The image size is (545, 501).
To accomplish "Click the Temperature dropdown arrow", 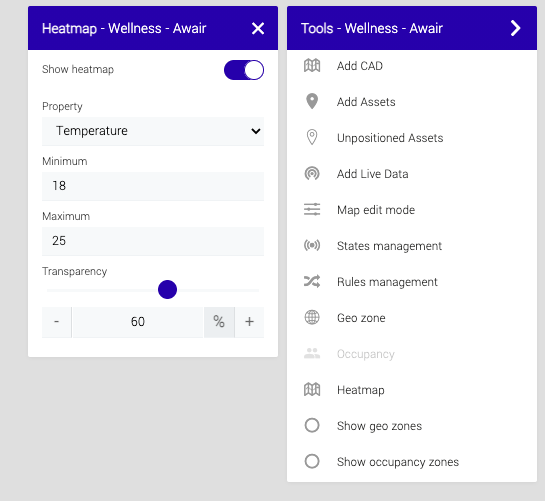I will tap(256, 131).
